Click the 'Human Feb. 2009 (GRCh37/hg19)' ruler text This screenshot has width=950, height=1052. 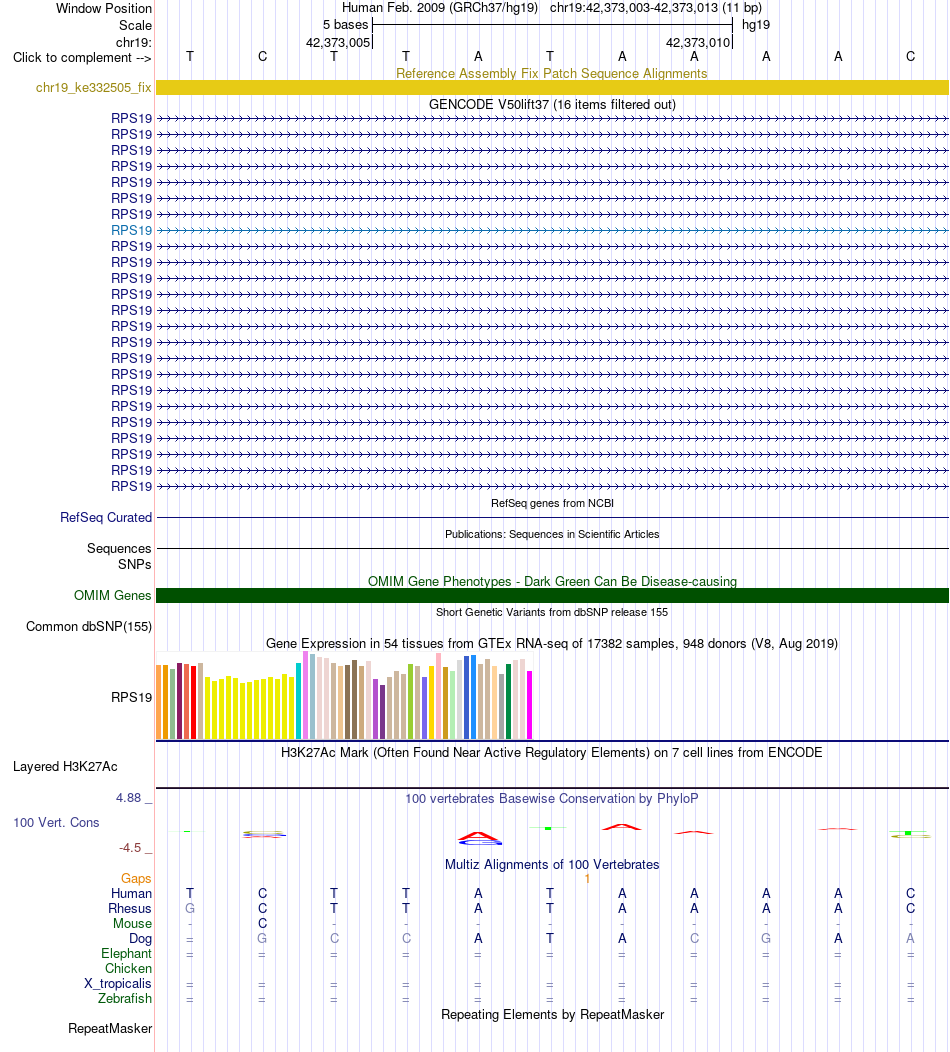[x=440, y=8]
